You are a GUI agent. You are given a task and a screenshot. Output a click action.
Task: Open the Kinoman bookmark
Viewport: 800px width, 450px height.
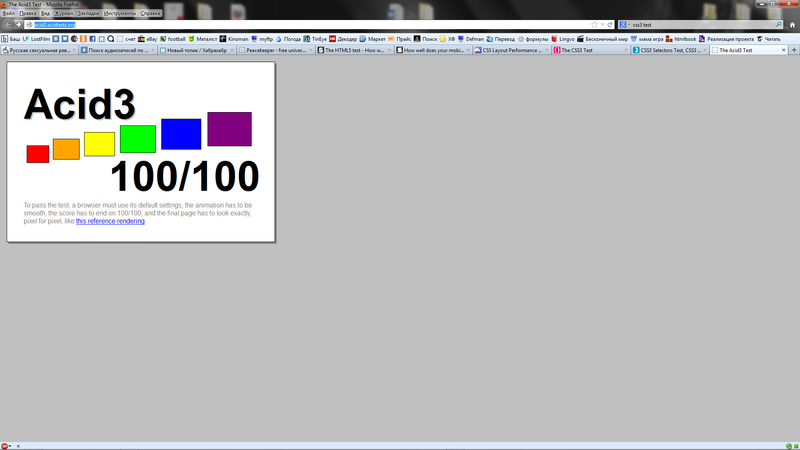tap(234, 39)
